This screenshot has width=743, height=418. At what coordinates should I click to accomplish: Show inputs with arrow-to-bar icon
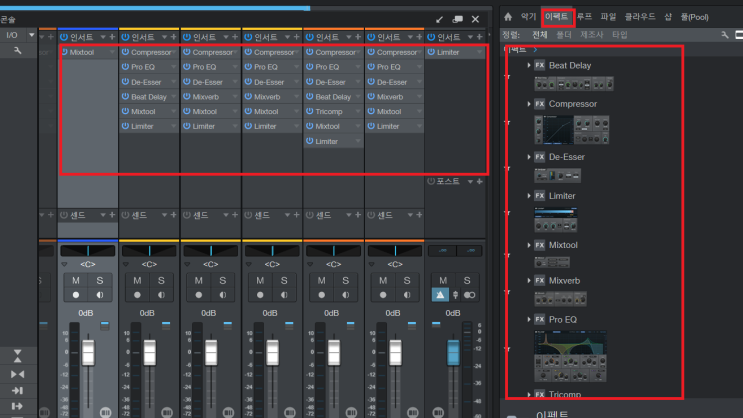pyautogui.click(x=18, y=391)
